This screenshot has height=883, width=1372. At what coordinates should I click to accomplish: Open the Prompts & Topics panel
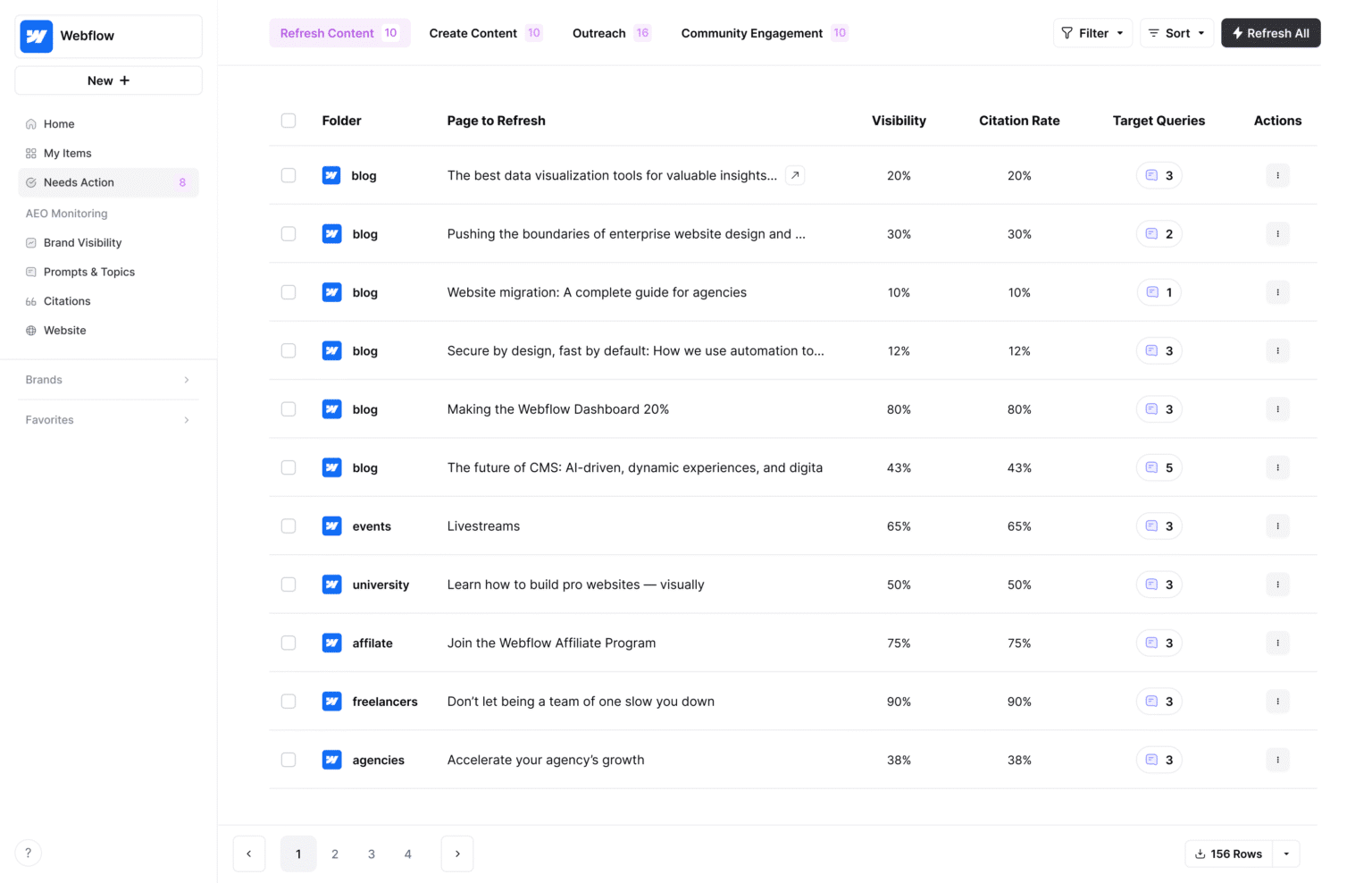coord(88,272)
